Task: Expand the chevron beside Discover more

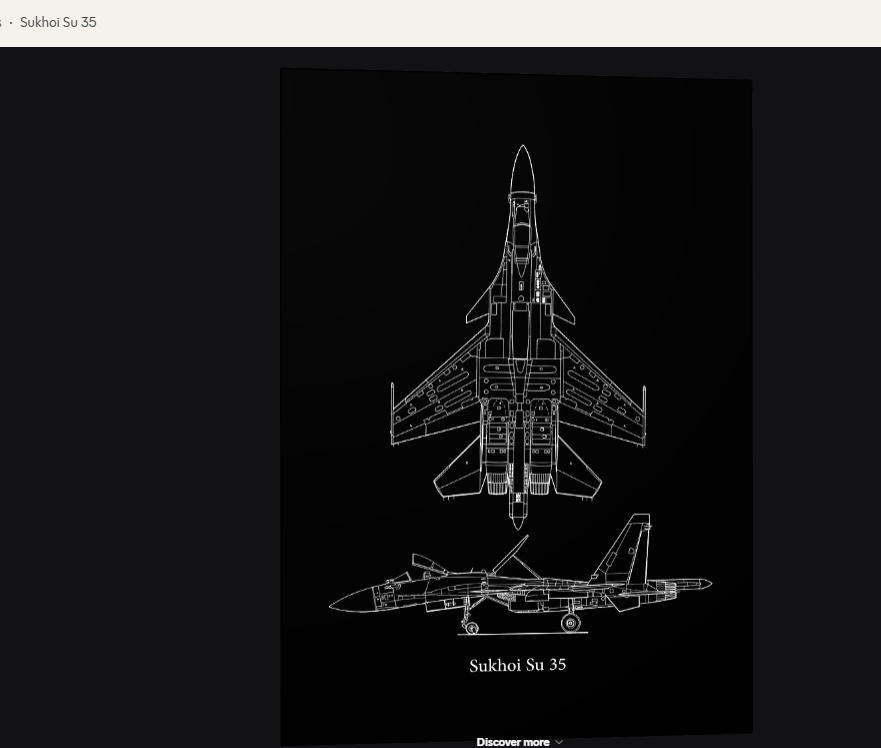Action: coord(558,742)
